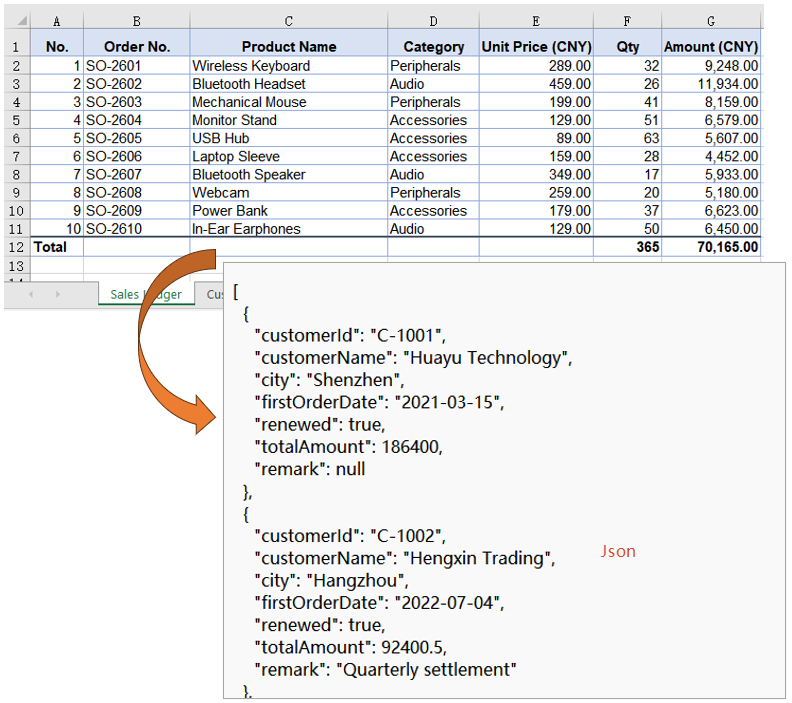Screen dimensions: 792x703
Task: Open the Sales Ledger sheet tab
Action: pos(146,294)
